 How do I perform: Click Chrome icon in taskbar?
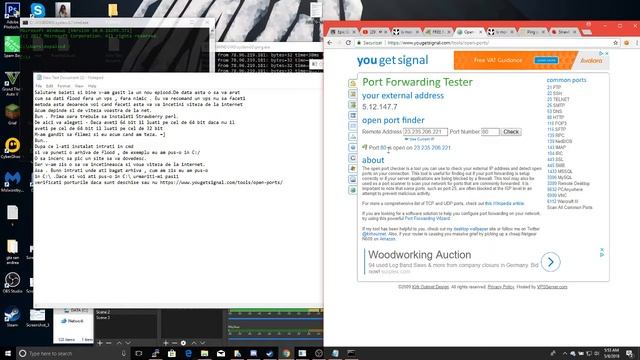286,353
